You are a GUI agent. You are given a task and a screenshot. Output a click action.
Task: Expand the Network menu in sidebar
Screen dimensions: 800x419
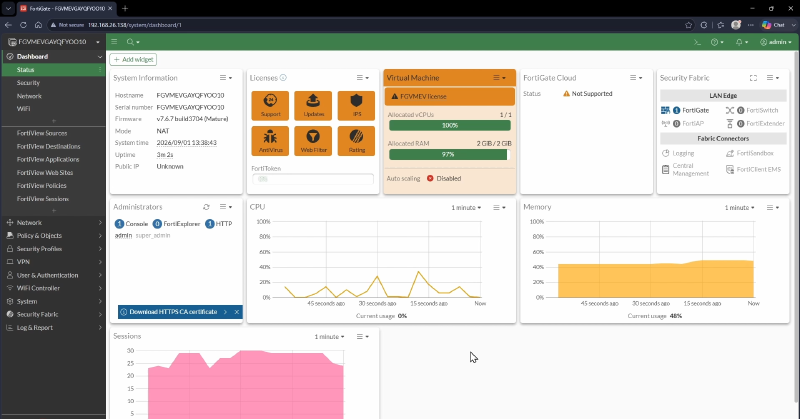click(x=53, y=223)
